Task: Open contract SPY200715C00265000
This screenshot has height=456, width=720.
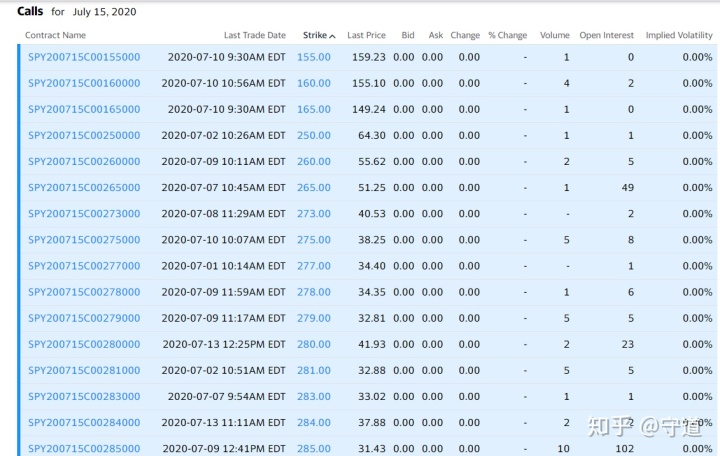Action: (84, 188)
